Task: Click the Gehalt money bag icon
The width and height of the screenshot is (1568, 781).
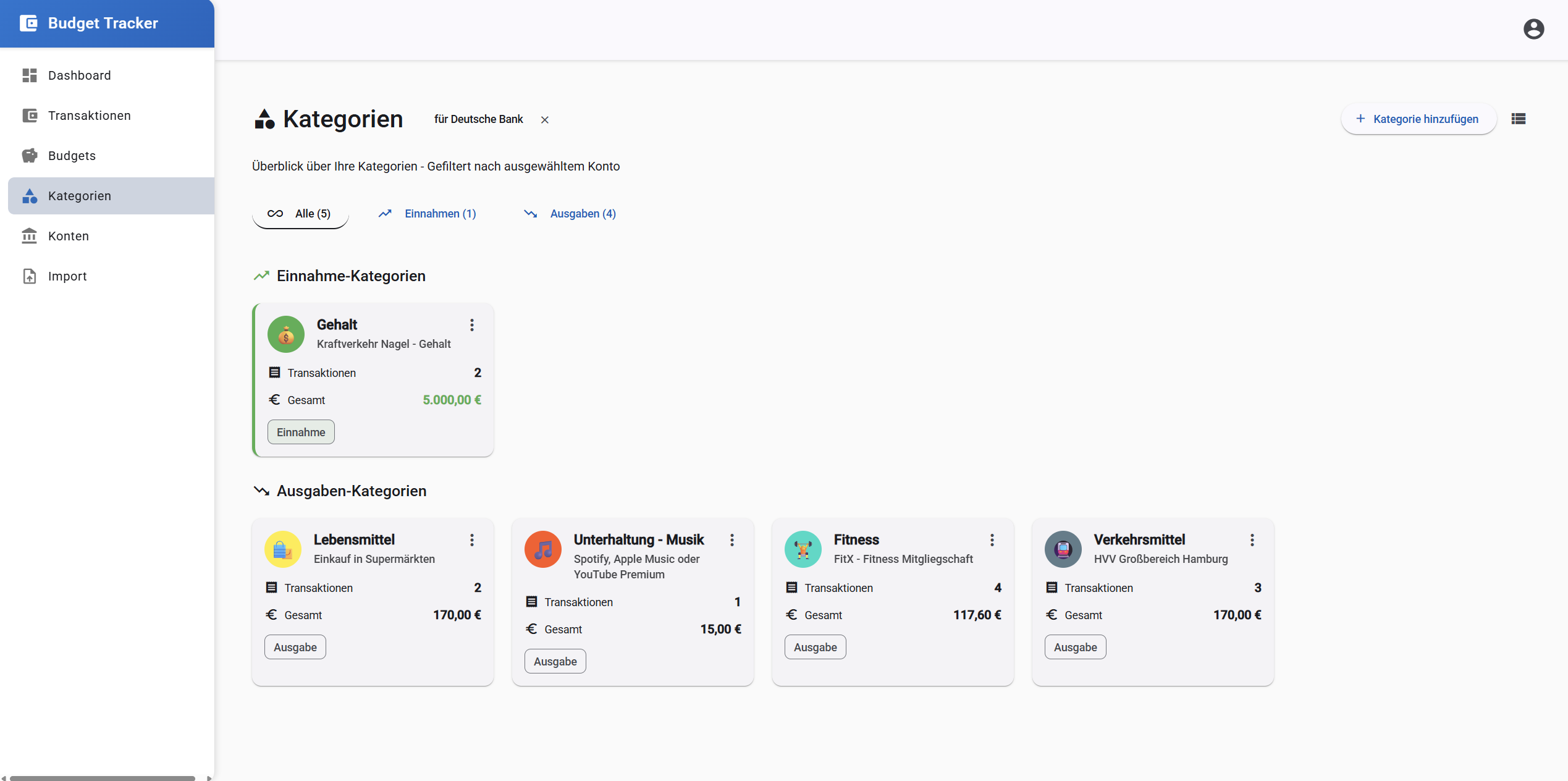Action: 286,334
